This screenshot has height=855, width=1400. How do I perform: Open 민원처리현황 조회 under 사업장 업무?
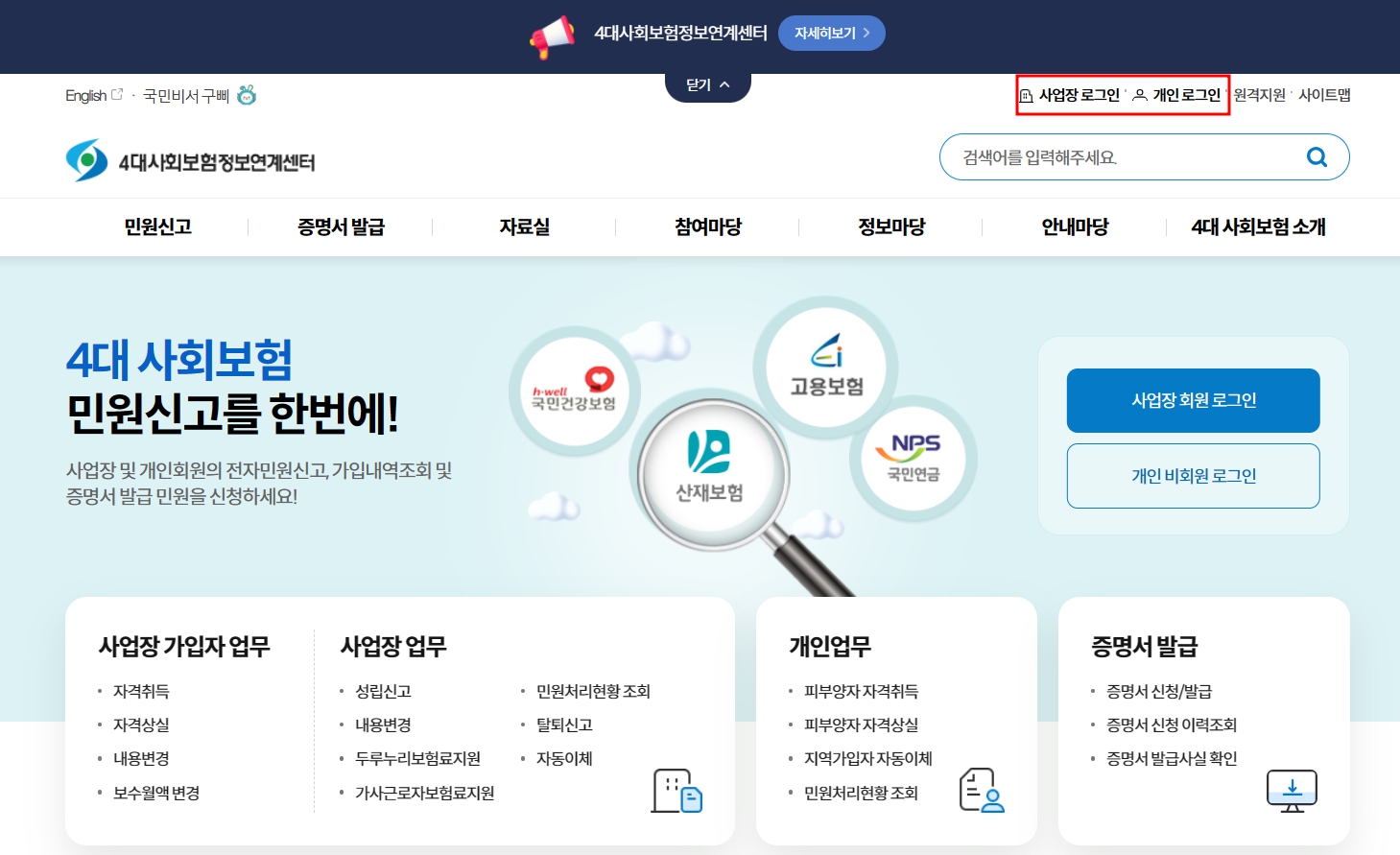[x=593, y=691]
